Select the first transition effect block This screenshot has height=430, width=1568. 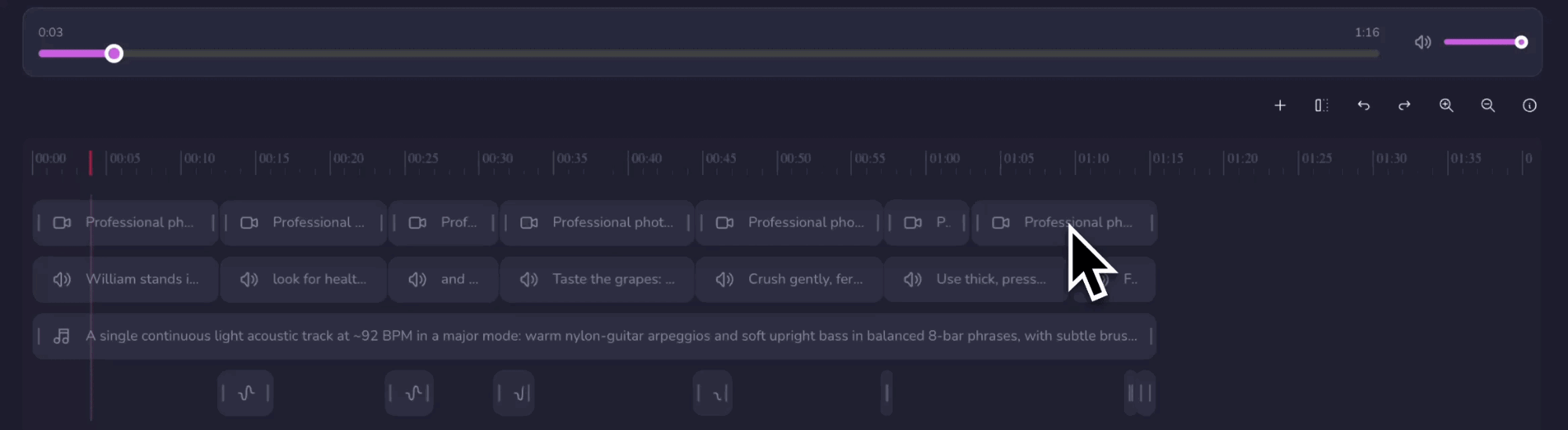tap(246, 393)
